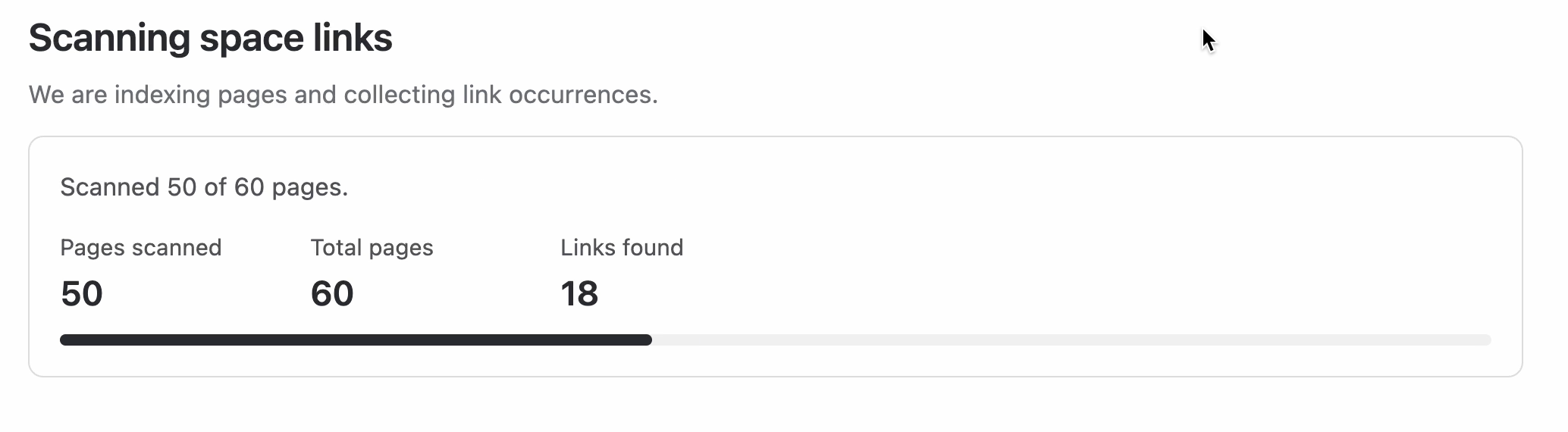
Task: Click the right edge of the filled progress
Action: [648, 340]
